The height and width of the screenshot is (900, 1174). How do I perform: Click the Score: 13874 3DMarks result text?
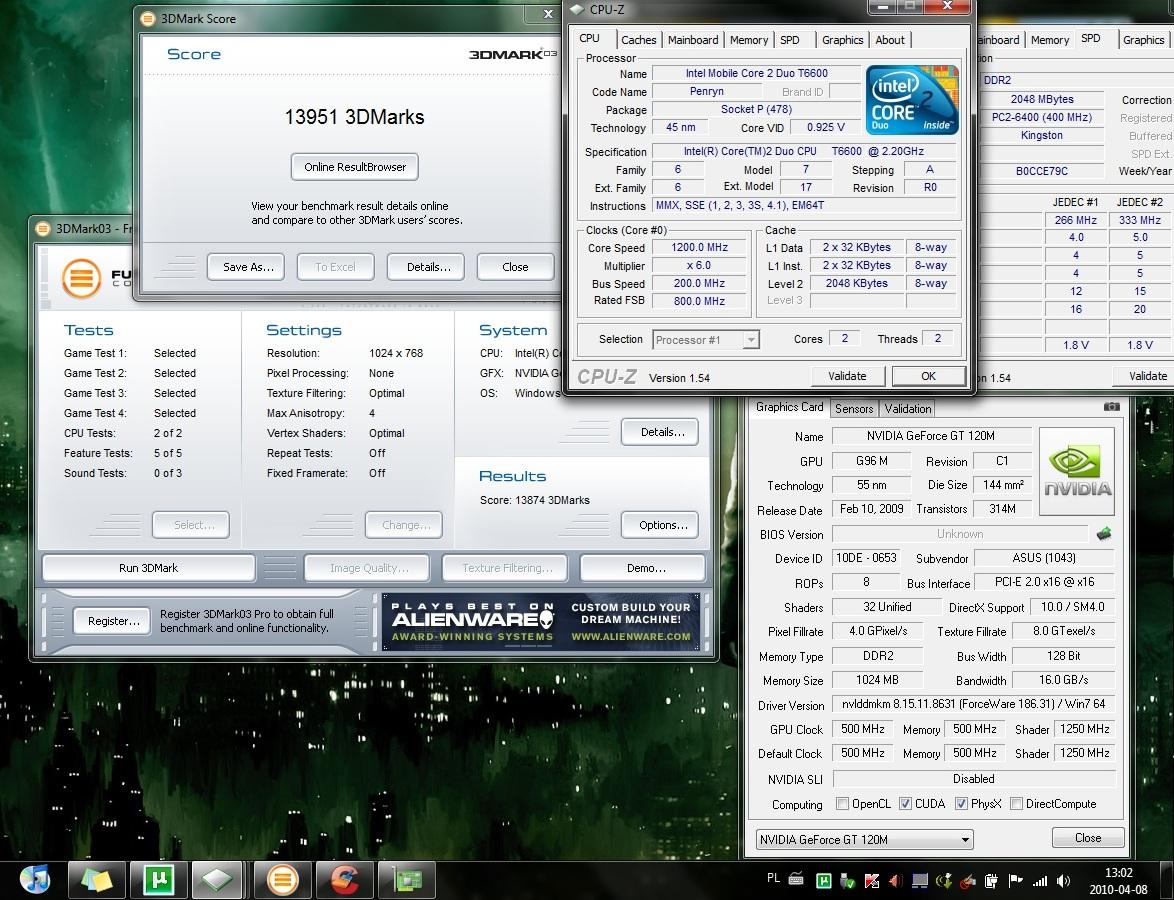click(535, 500)
